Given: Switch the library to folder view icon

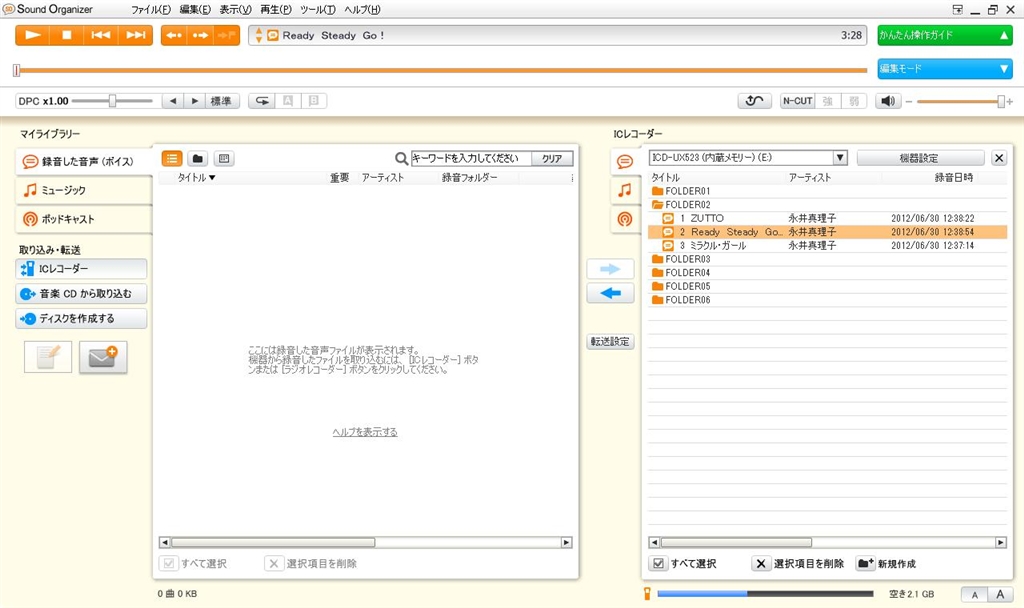Looking at the screenshot, I should 198,158.
